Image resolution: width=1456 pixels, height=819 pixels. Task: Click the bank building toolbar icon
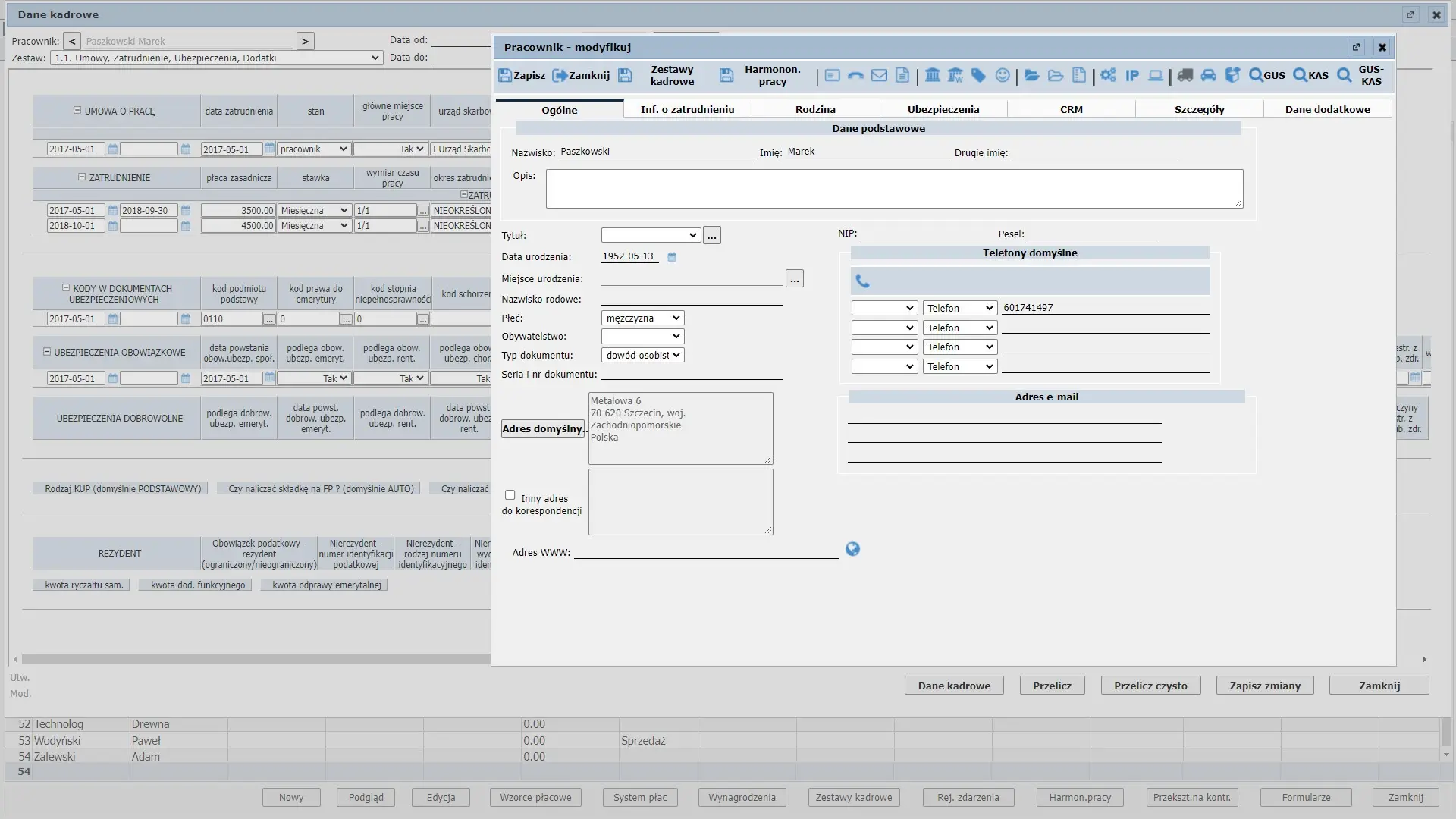pos(932,75)
